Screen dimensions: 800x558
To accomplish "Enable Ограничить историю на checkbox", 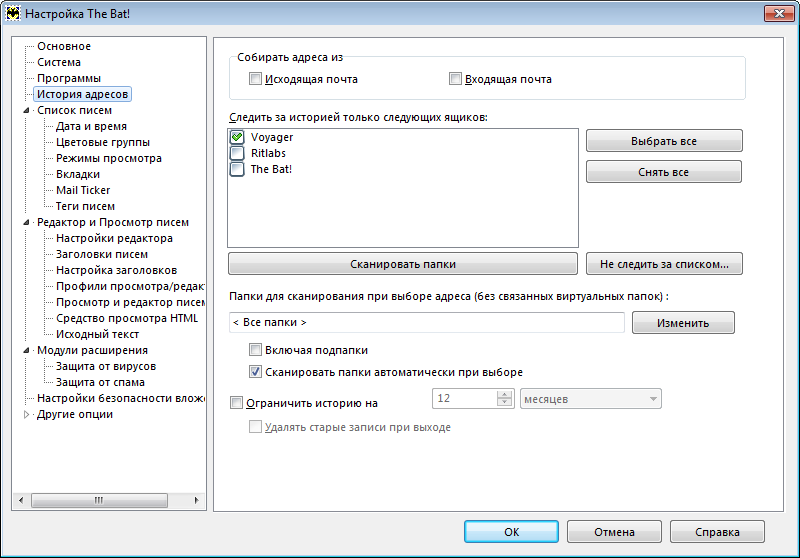I will tap(236, 403).
